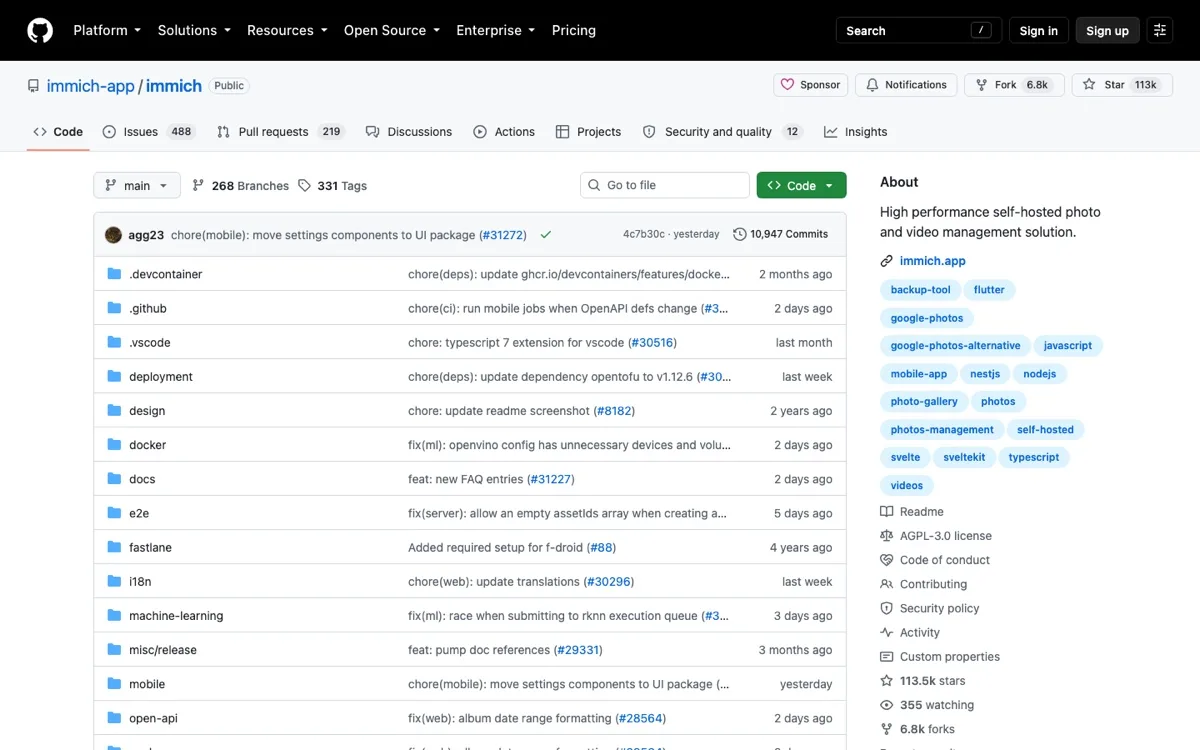The height and width of the screenshot is (750, 1200).
Task: Switch to the Discussions tab
Action: 409,132
